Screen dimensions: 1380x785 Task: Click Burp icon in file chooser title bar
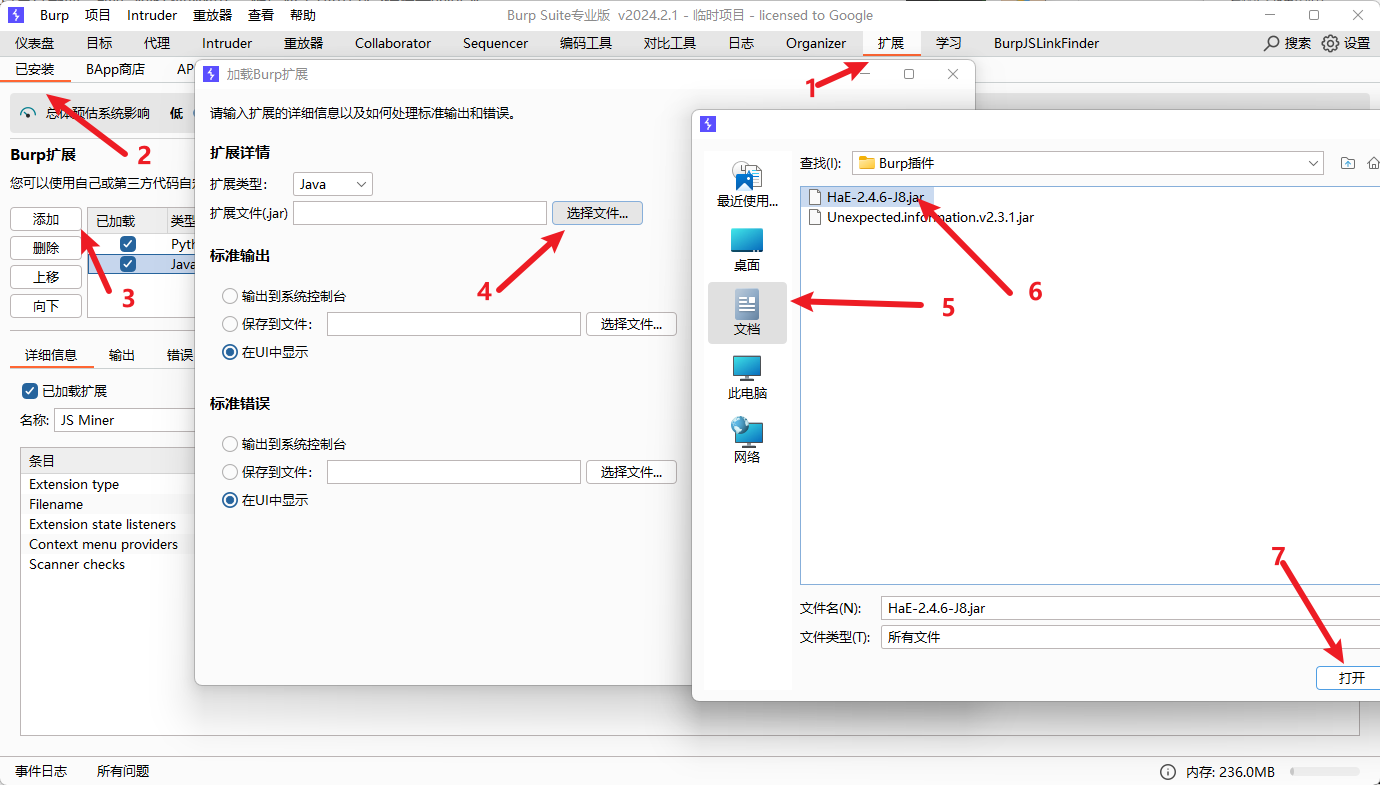point(708,124)
